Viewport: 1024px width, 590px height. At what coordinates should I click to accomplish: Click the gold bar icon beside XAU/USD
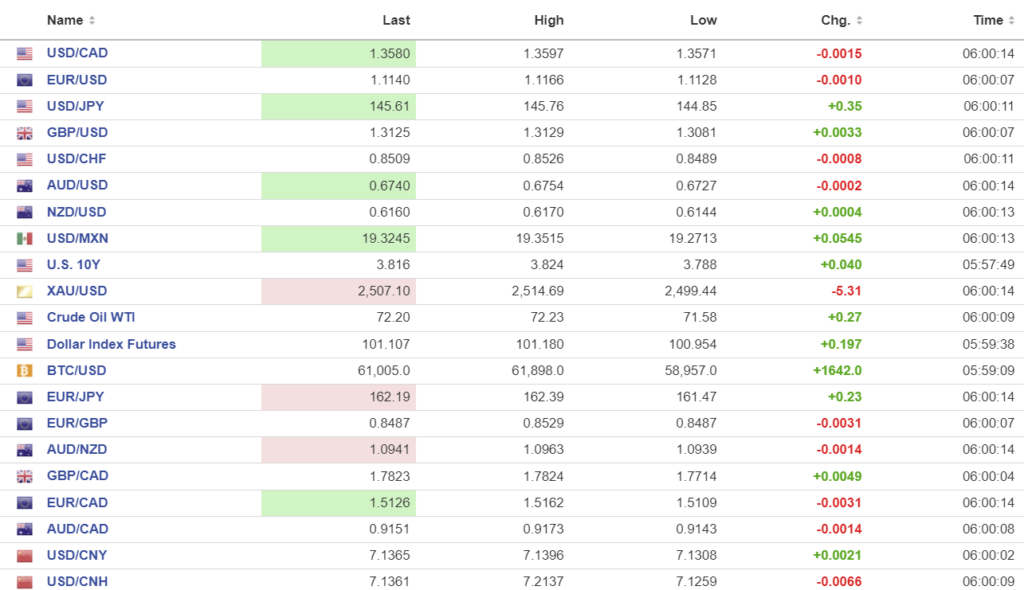pyautogui.click(x=25, y=291)
